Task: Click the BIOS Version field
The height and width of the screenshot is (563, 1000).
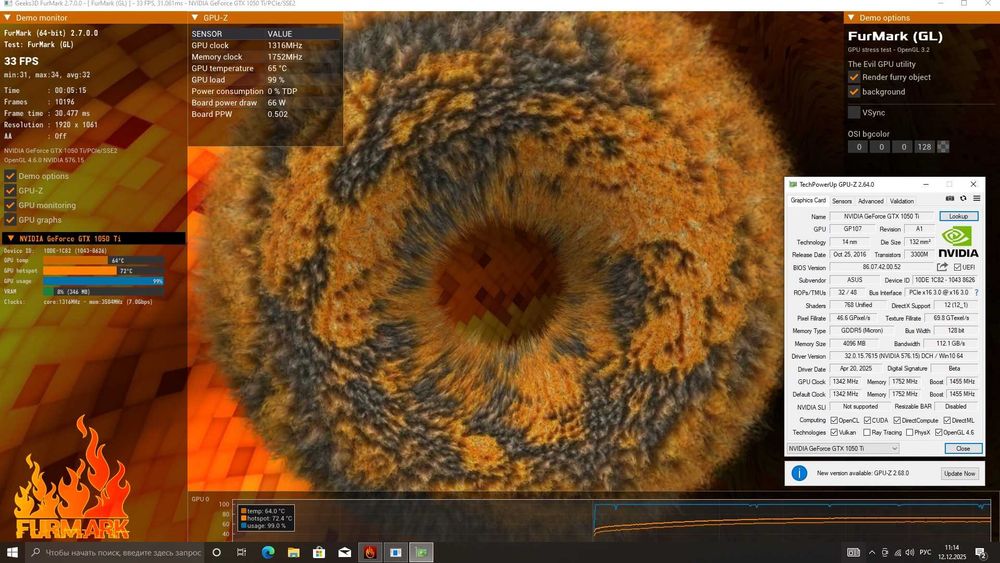Action: click(881, 267)
